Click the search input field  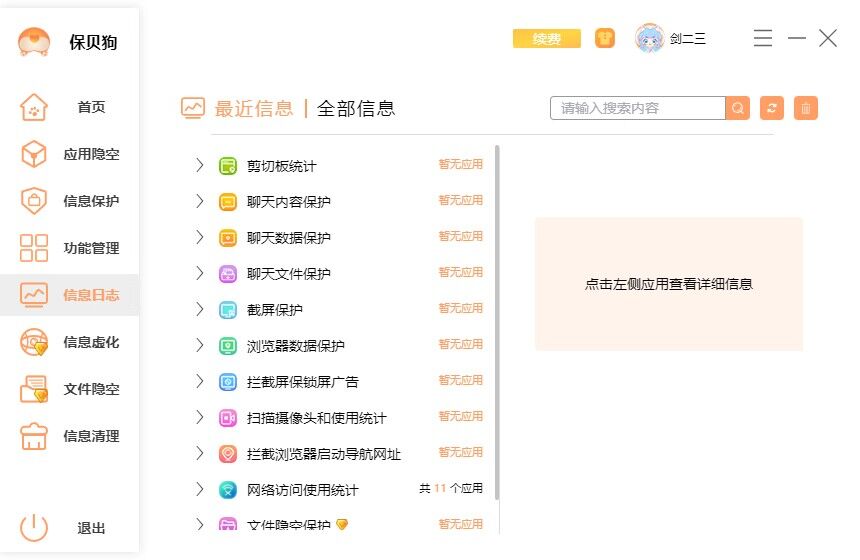coord(637,108)
